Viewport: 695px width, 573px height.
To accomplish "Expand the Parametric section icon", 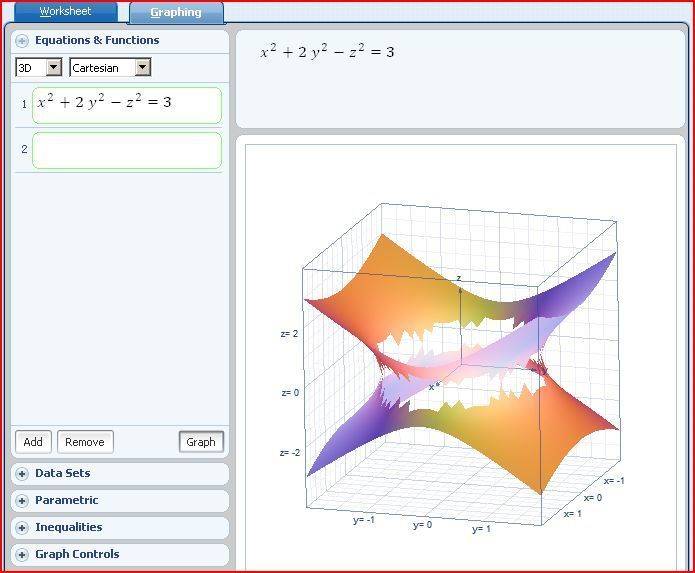I will coord(22,501).
